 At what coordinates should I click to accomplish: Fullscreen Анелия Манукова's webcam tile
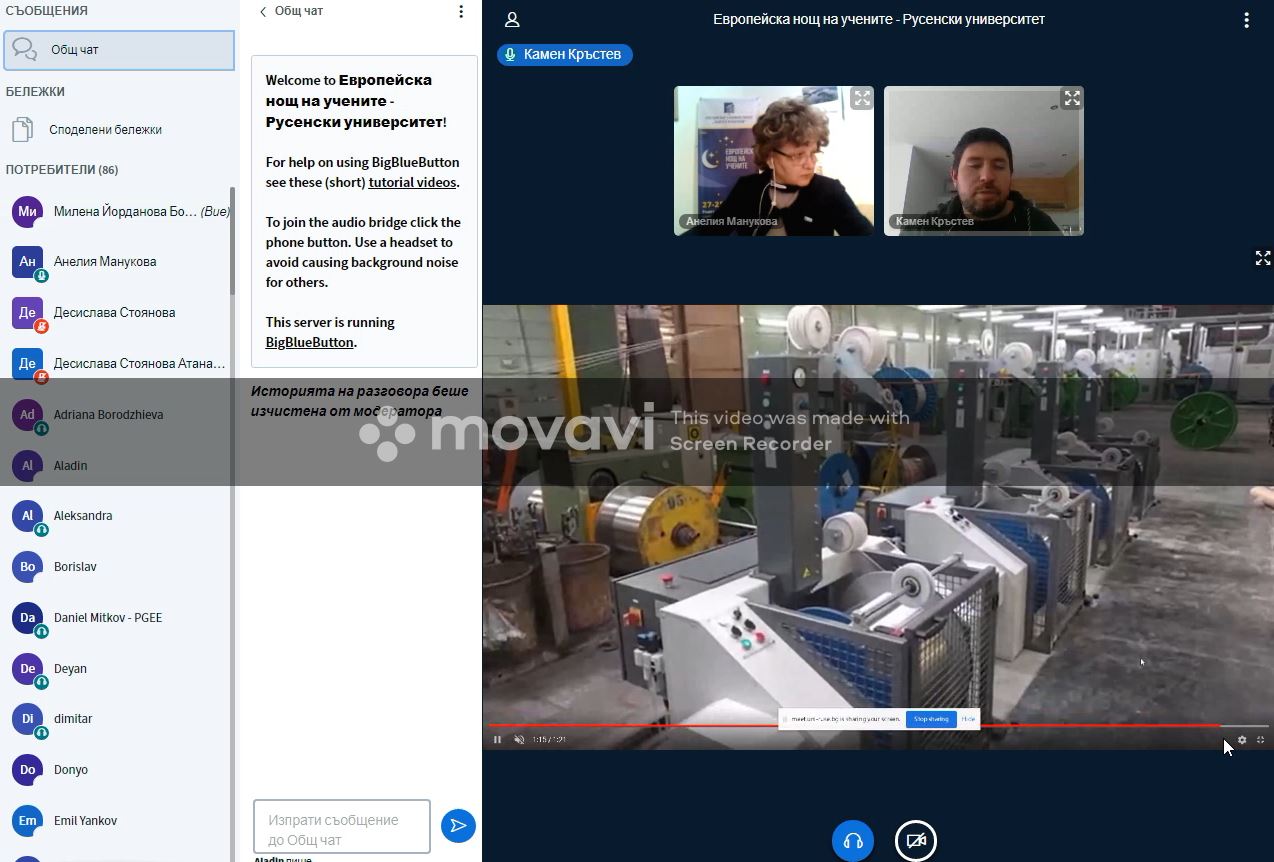(x=861, y=98)
